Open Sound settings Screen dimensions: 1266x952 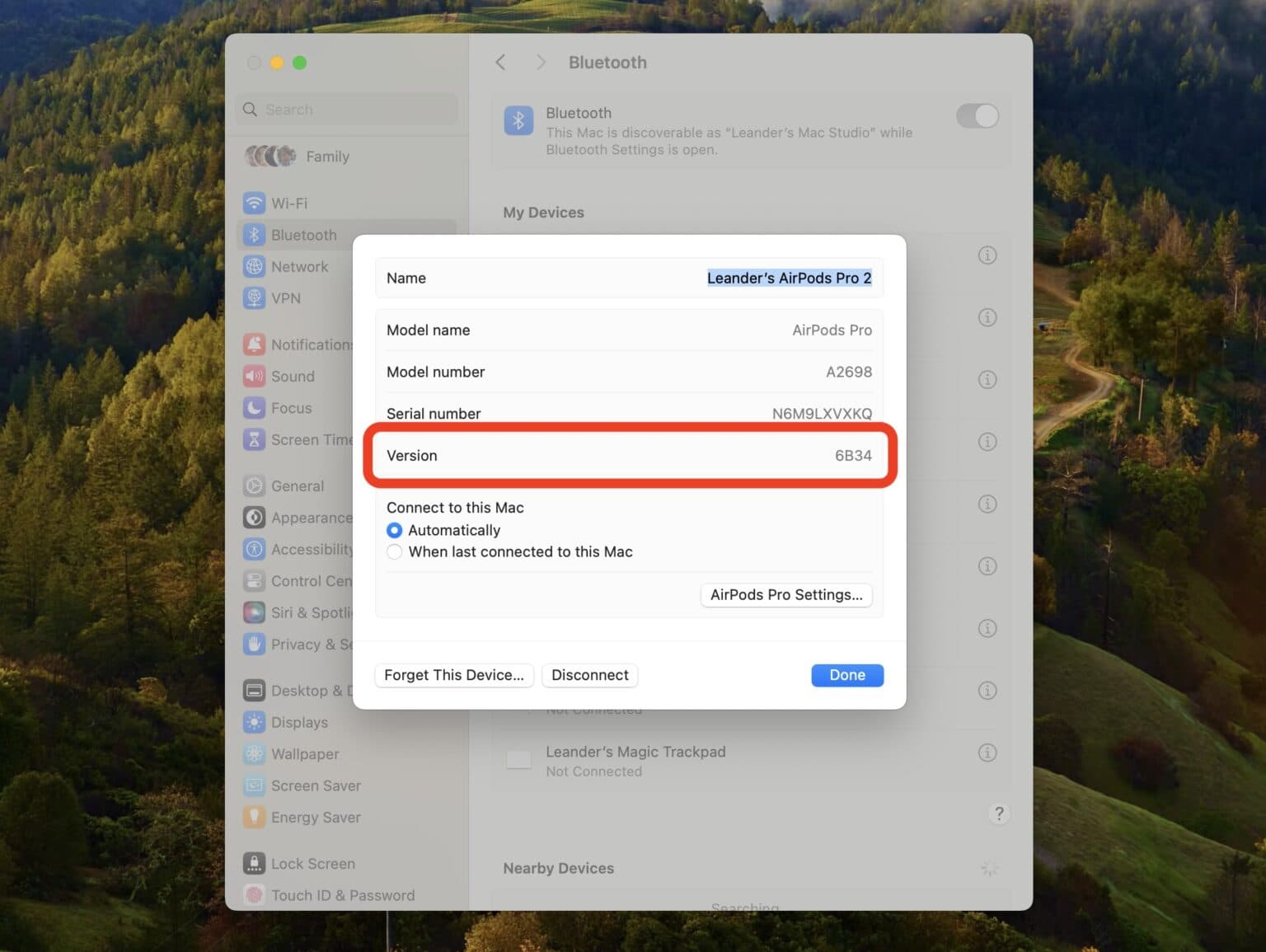(x=293, y=376)
